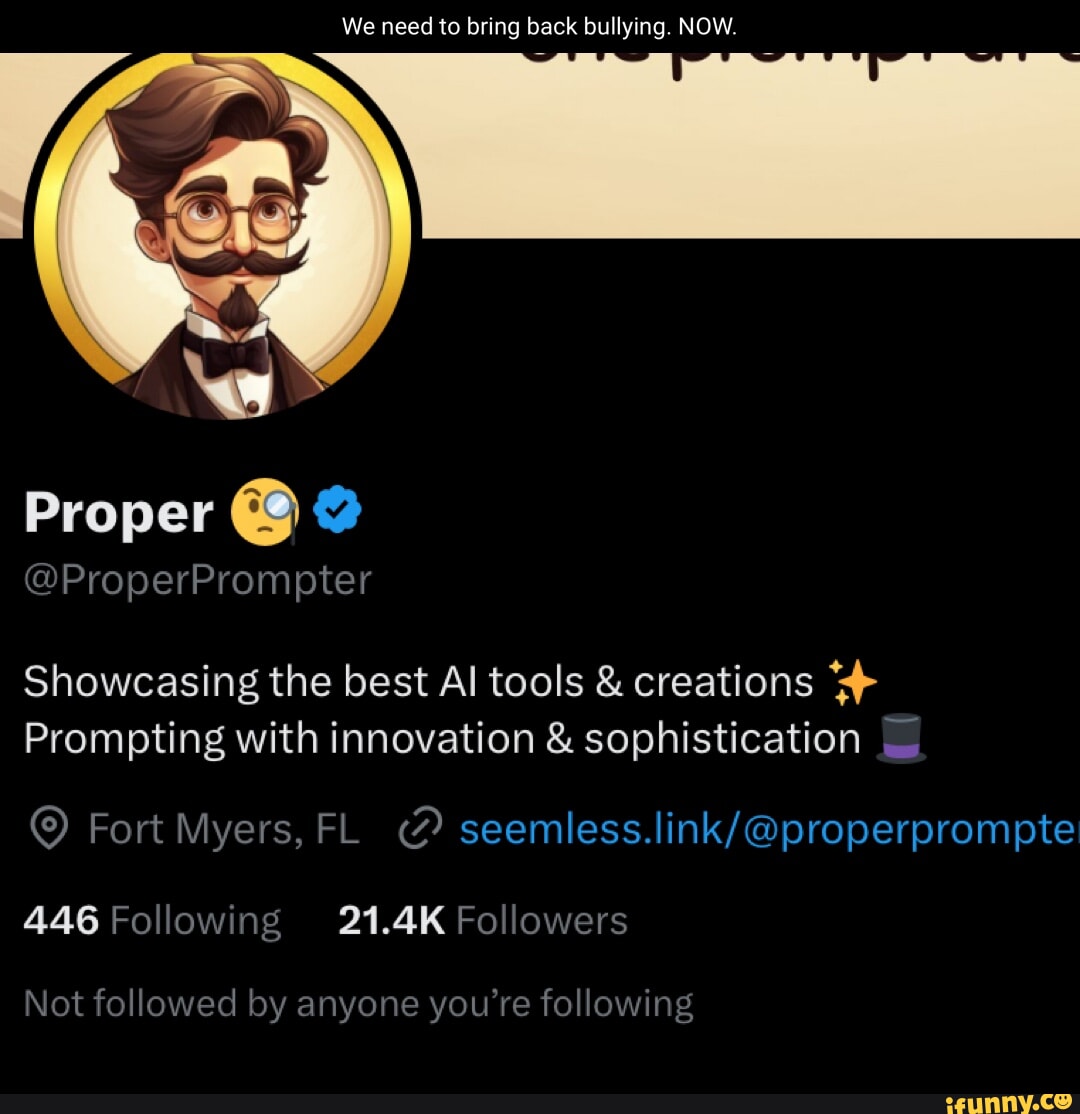Viewport: 1080px width, 1114px height.
Task: Click the @ProperPrompter handle
Action: pyautogui.click(x=197, y=579)
